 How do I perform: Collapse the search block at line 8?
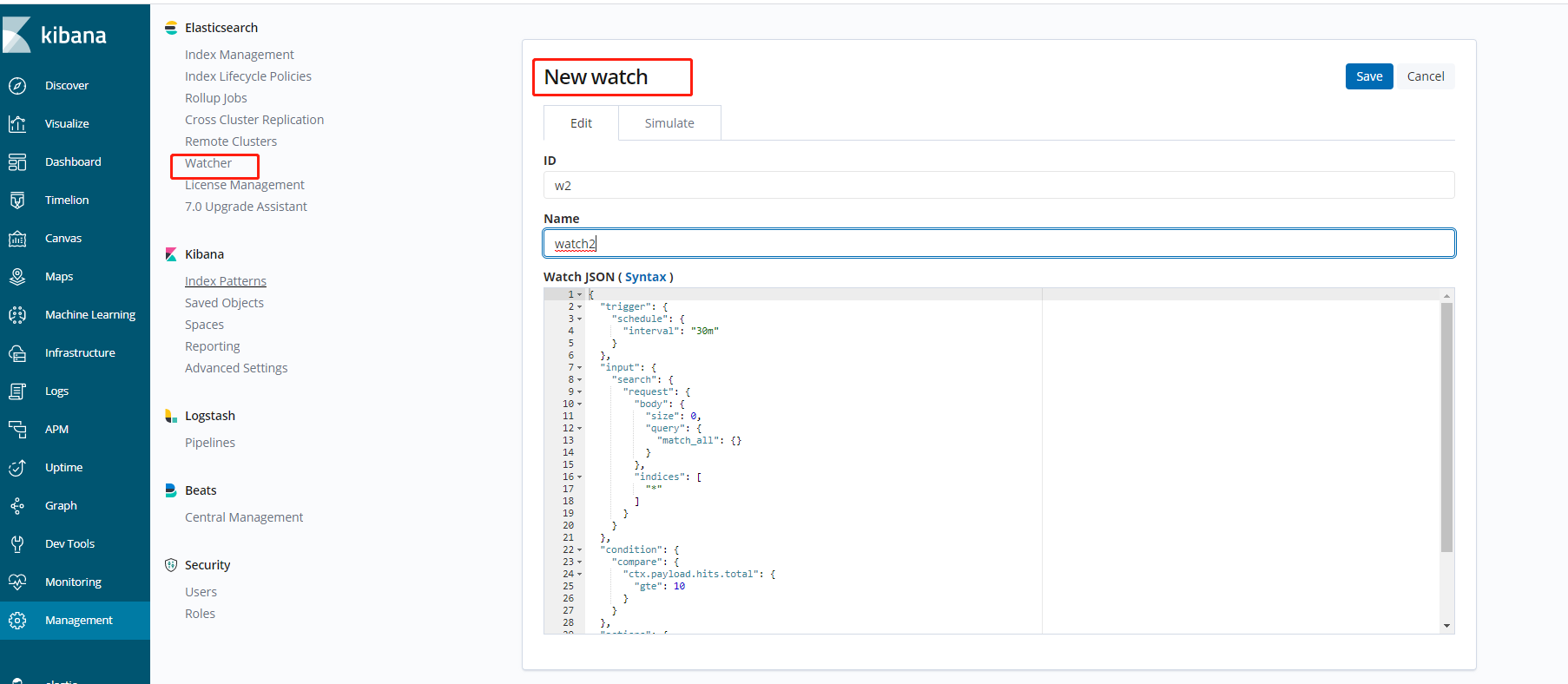[580, 380]
